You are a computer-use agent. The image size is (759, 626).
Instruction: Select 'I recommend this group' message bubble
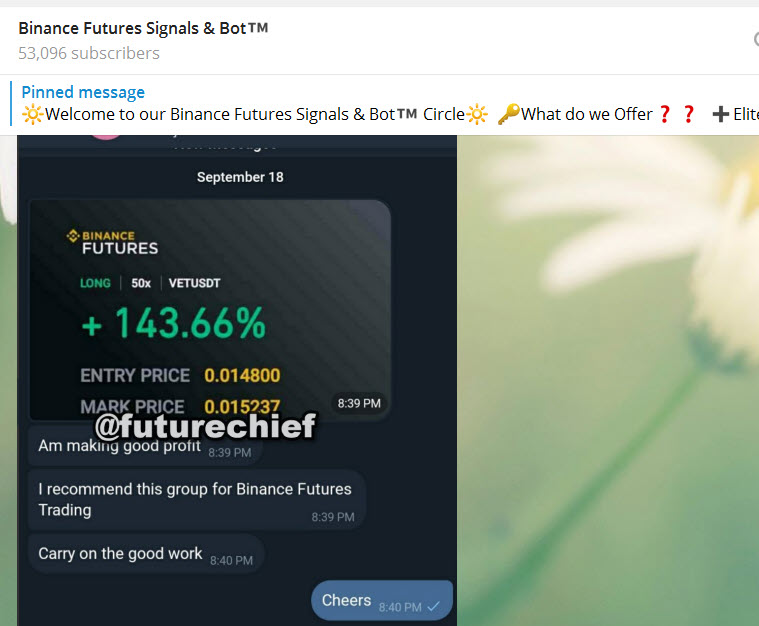196,500
